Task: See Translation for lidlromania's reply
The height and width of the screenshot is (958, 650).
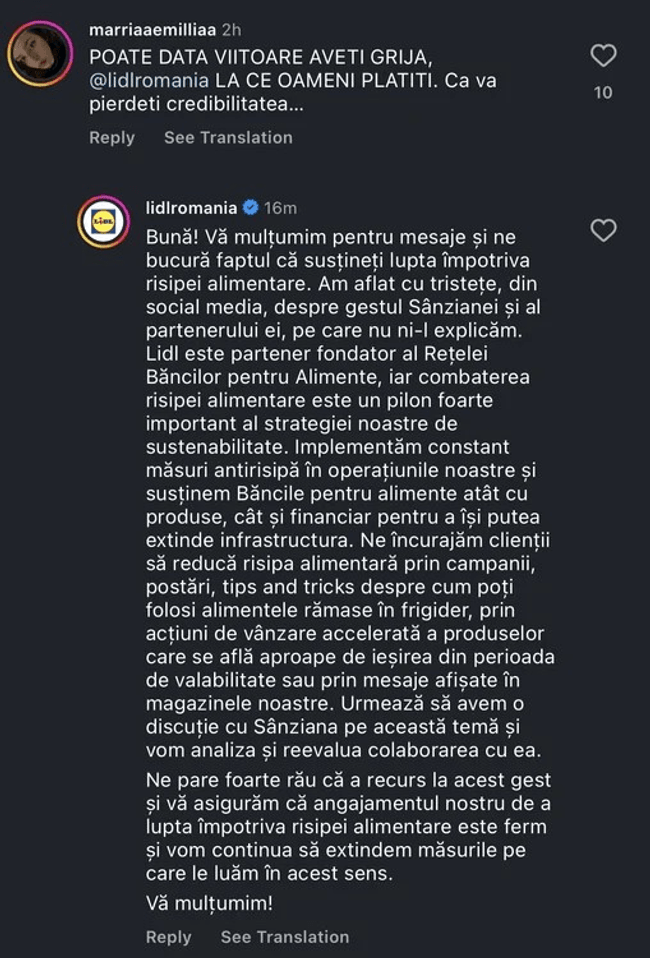Action: pyautogui.click(x=285, y=937)
